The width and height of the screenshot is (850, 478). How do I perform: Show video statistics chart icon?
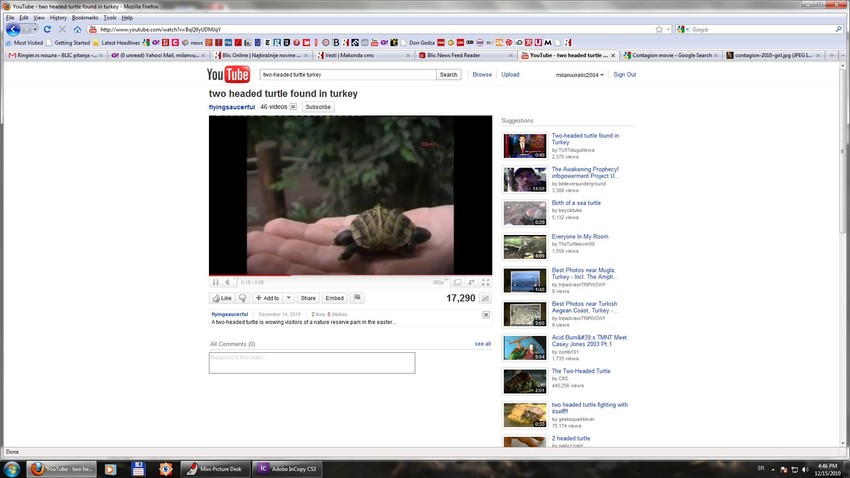tap(485, 298)
